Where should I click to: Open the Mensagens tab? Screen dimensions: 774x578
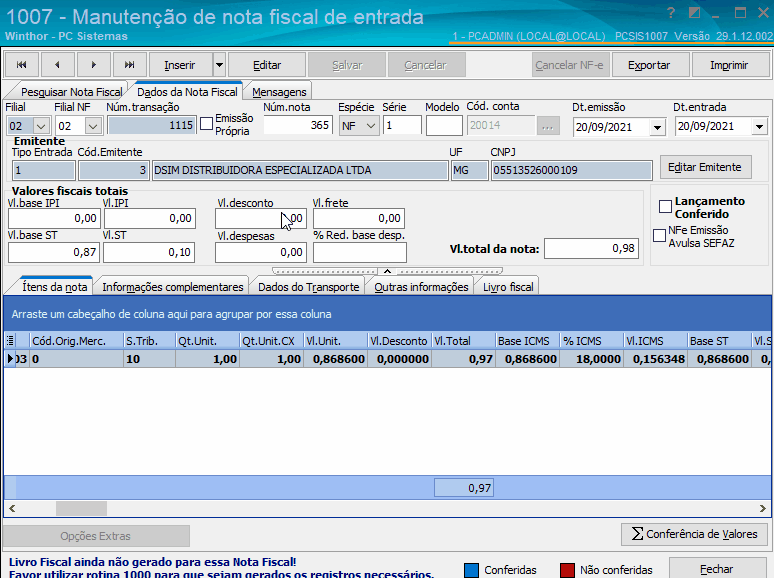[x=279, y=92]
